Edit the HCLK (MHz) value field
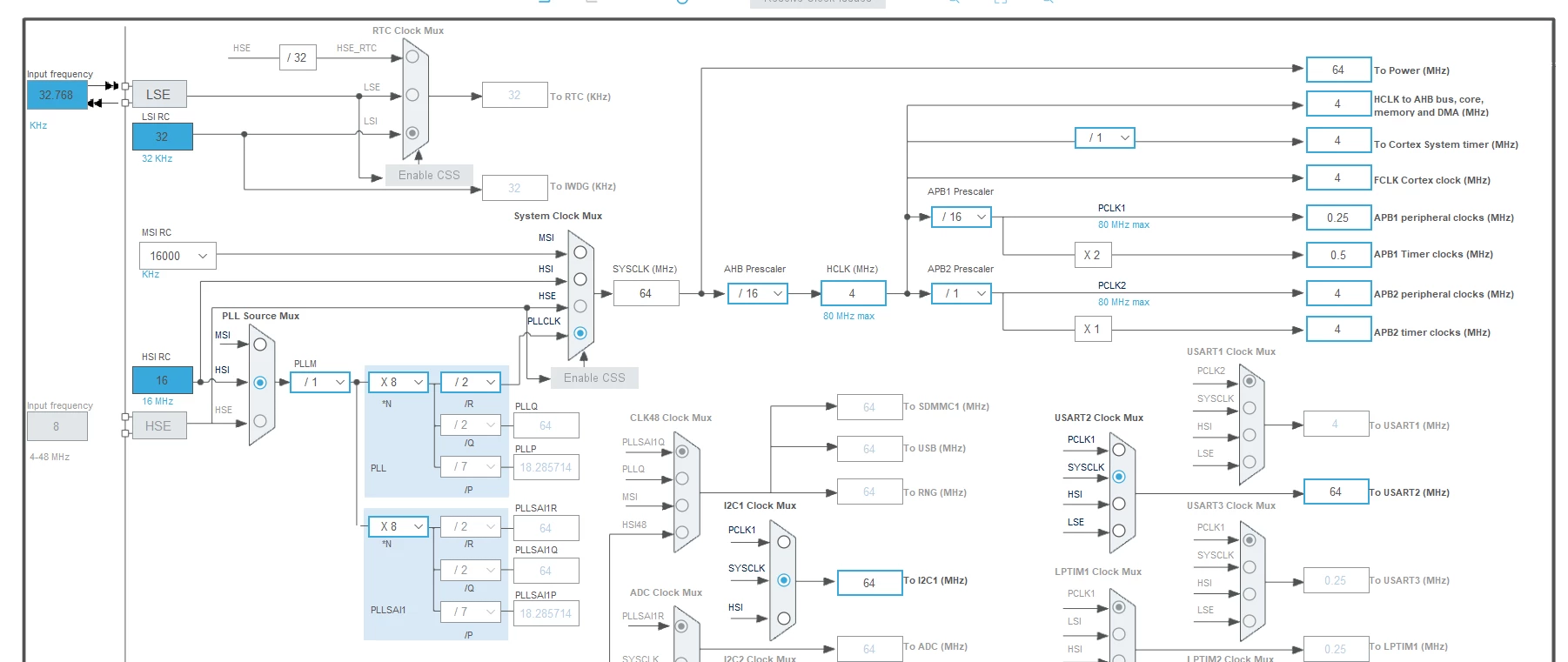The height and width of the screenshot is (662, 1568). pos(853,293)
